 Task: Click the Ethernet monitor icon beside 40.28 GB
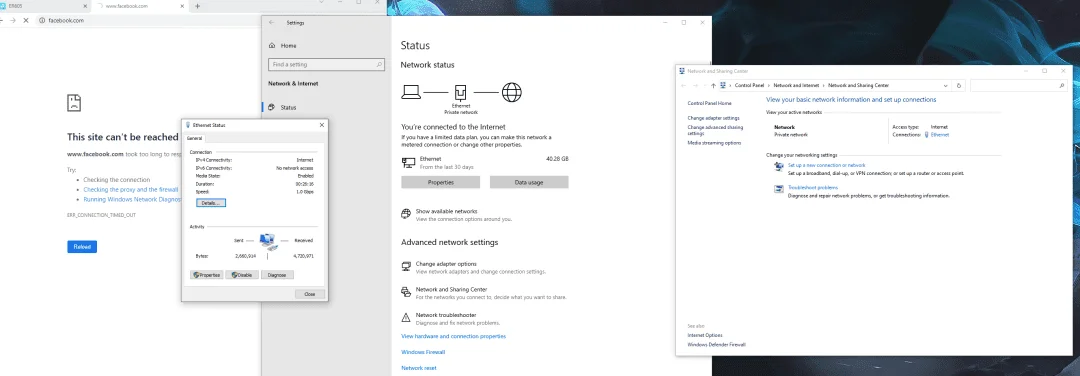pos(408,163)
